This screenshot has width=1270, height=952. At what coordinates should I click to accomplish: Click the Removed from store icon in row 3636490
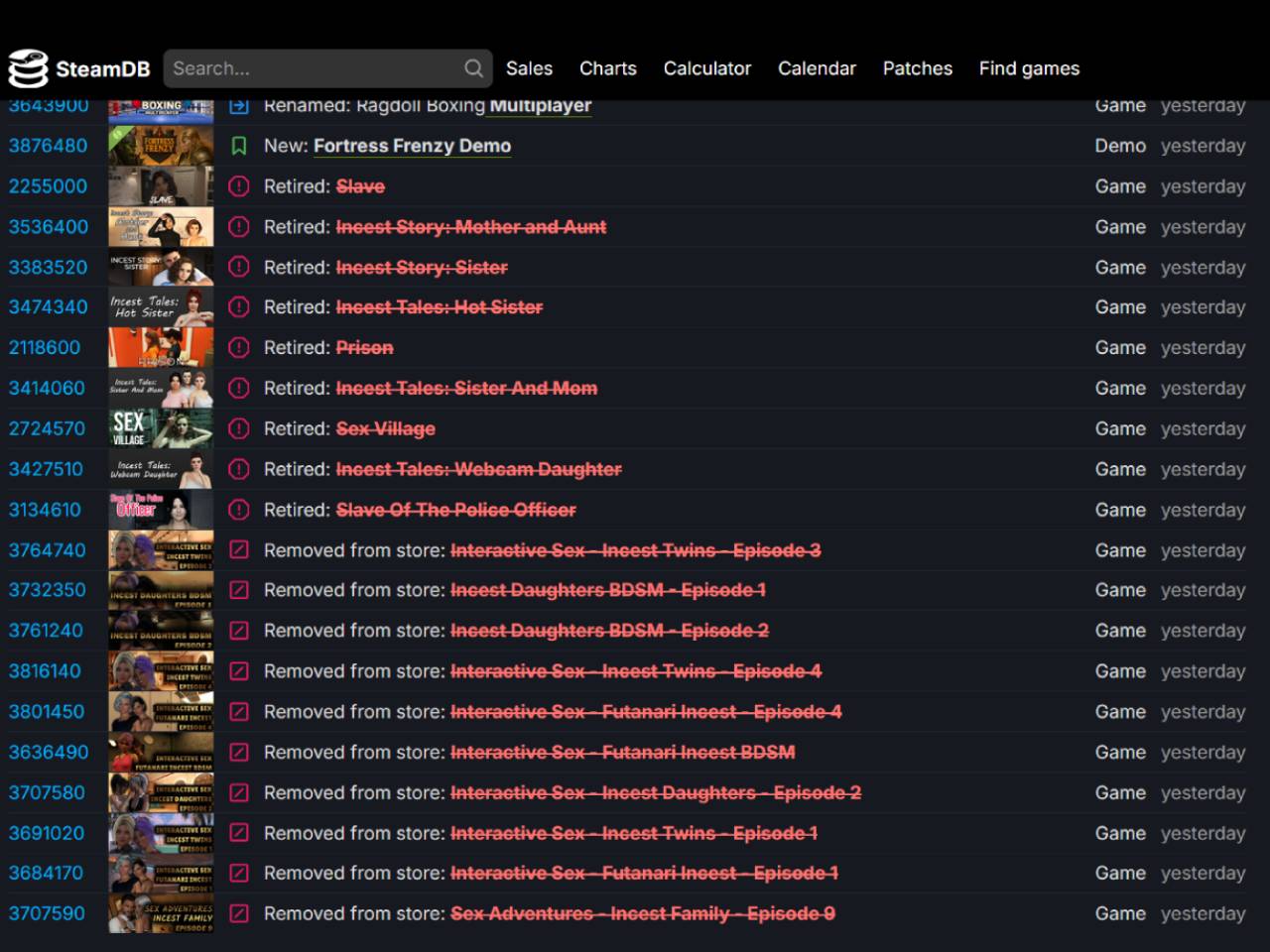click(x=239, y=753)
